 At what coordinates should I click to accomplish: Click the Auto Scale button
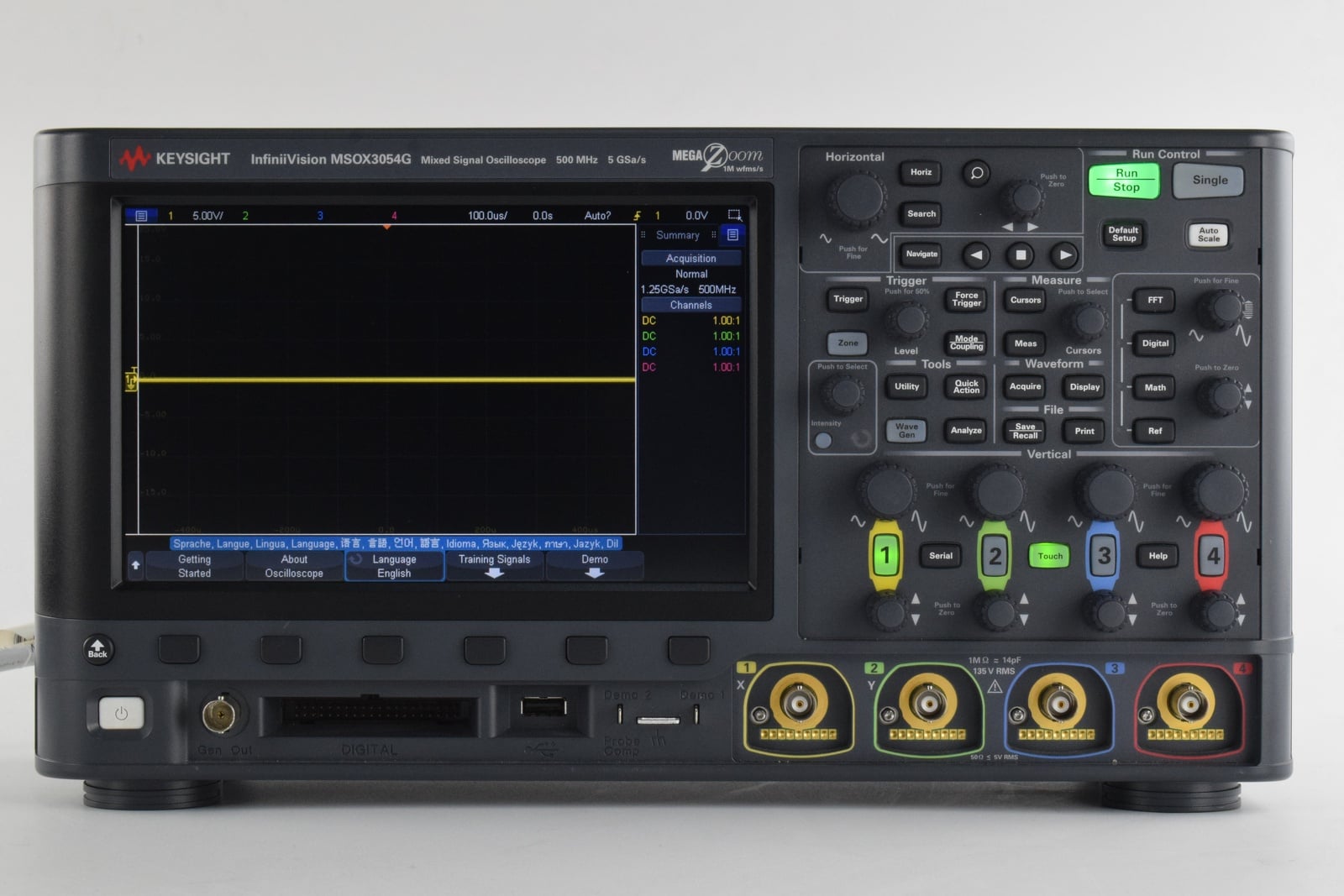tap(1208, 234)
